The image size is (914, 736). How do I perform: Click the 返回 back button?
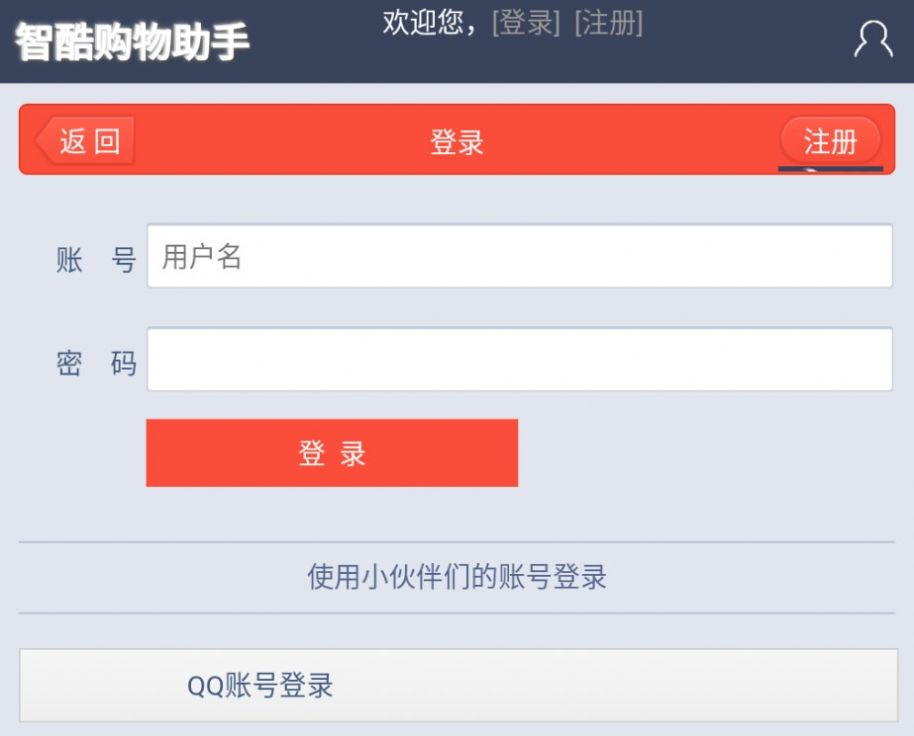85,140
